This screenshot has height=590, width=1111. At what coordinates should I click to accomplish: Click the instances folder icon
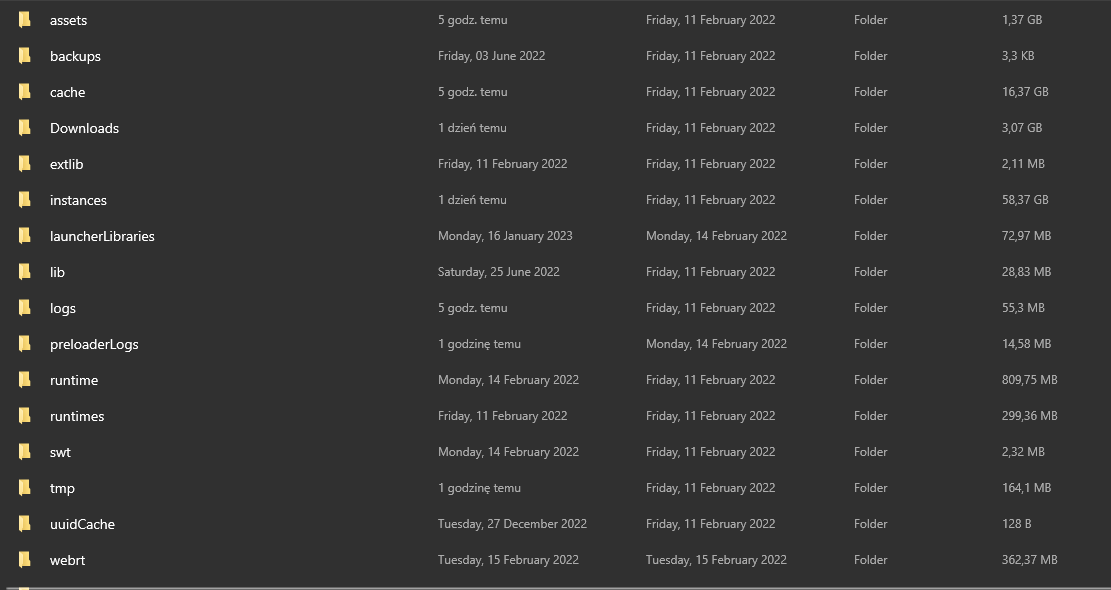(x=25, y=200)
